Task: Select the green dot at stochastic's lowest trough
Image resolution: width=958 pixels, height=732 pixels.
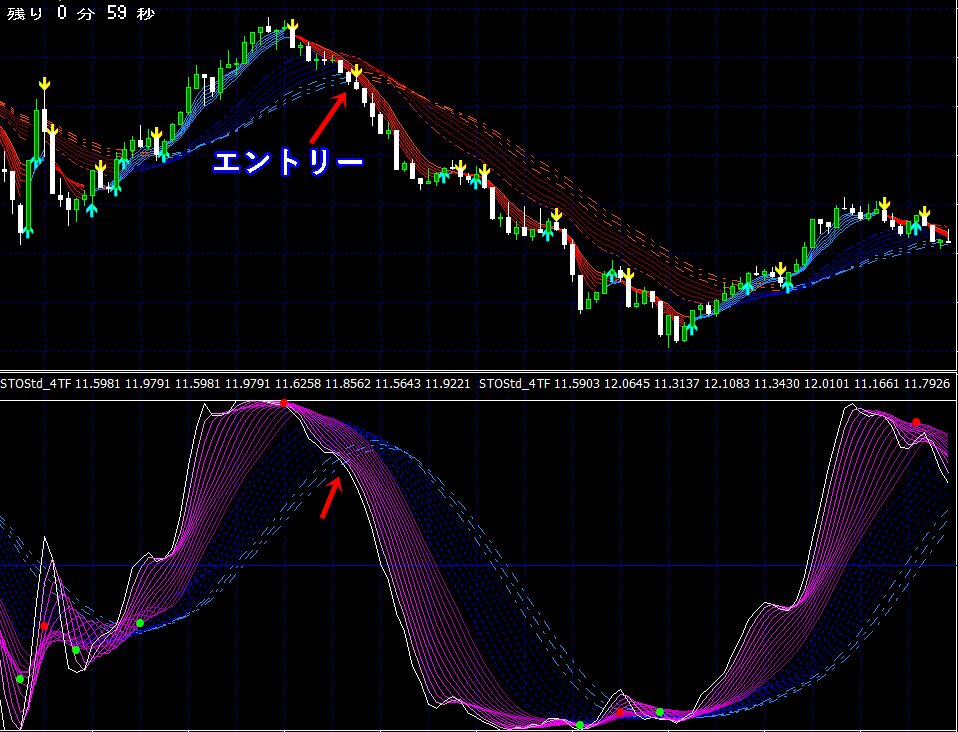Action: [x=580, y=725]
